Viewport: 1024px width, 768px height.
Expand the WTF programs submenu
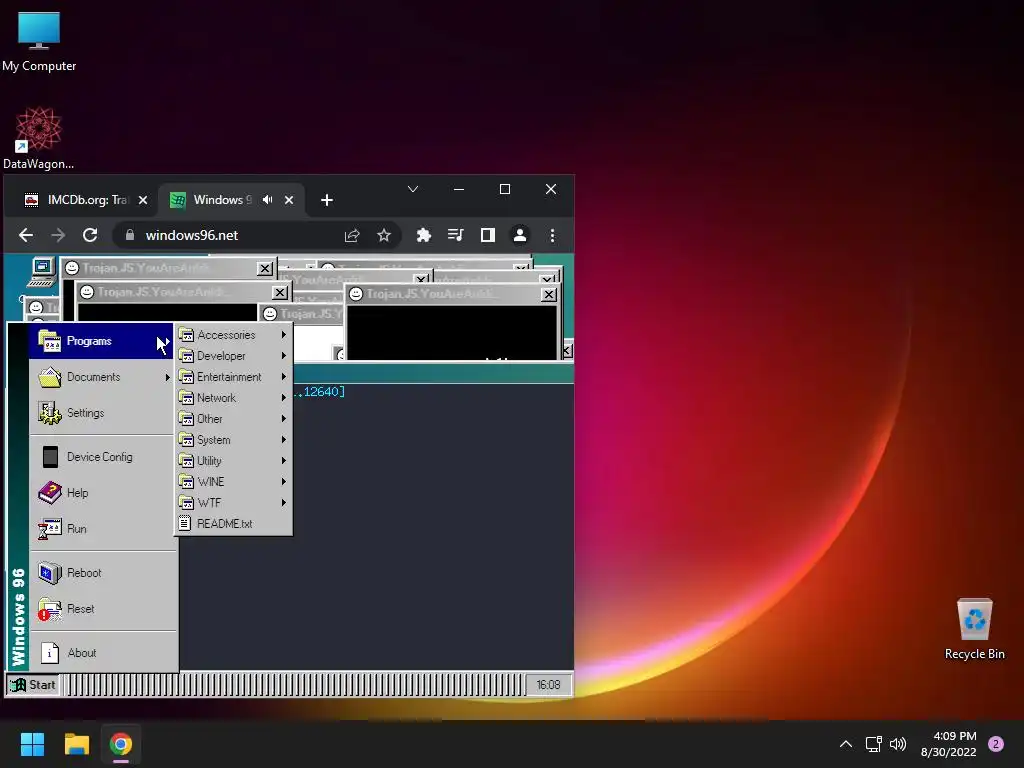(234, 502)
